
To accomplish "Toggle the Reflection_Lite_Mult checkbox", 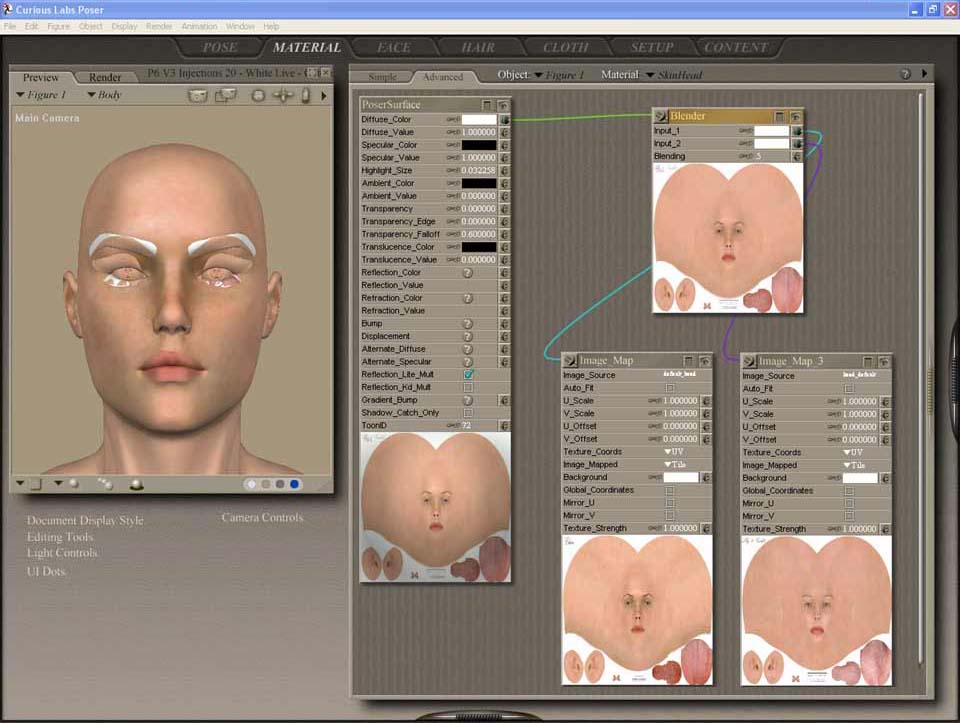I will tap(468, 375).
